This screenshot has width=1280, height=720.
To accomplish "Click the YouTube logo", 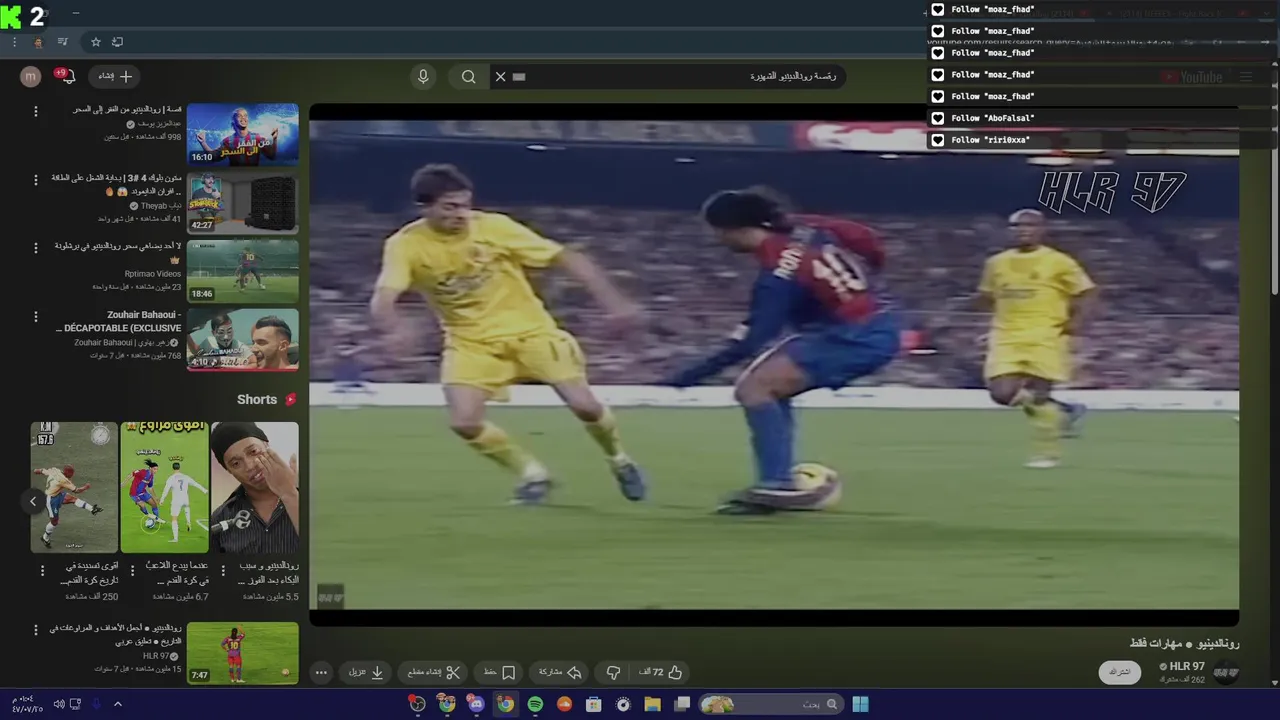I will click(x=1192, y=77).
